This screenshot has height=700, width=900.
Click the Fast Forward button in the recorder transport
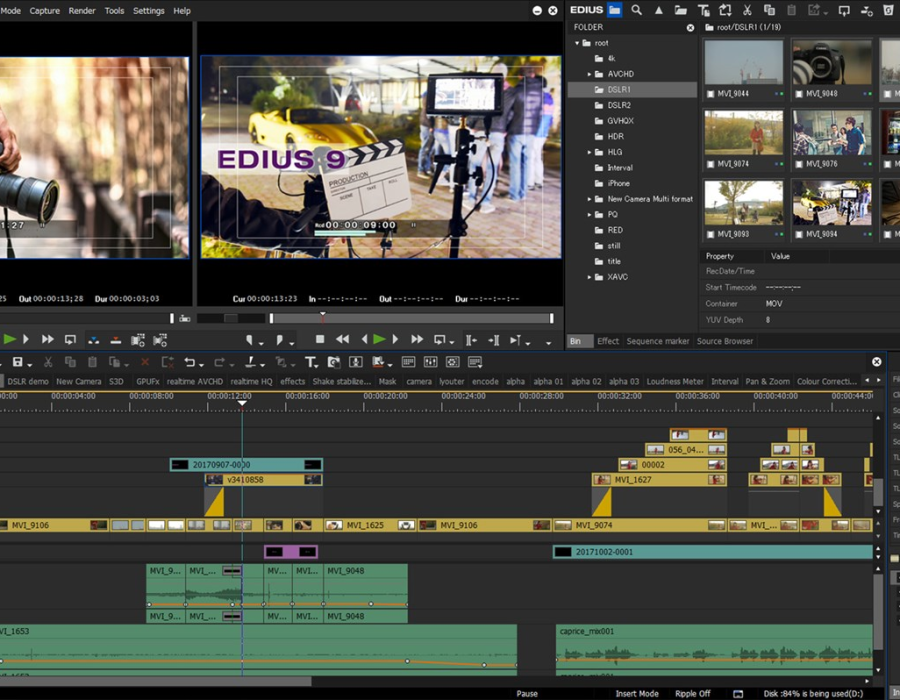(x=417, y=339)
